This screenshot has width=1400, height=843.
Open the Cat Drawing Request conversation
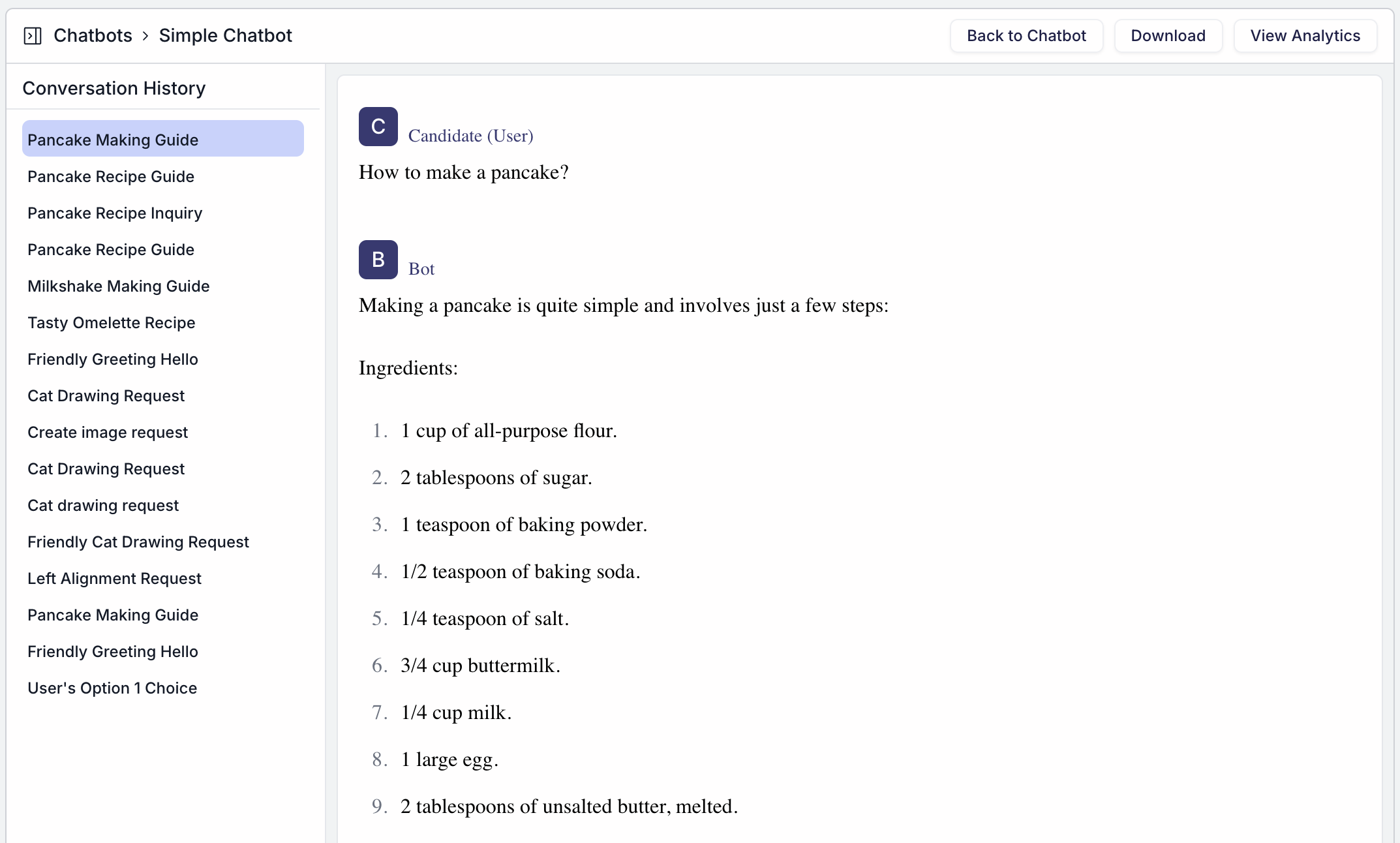[106, 395]
